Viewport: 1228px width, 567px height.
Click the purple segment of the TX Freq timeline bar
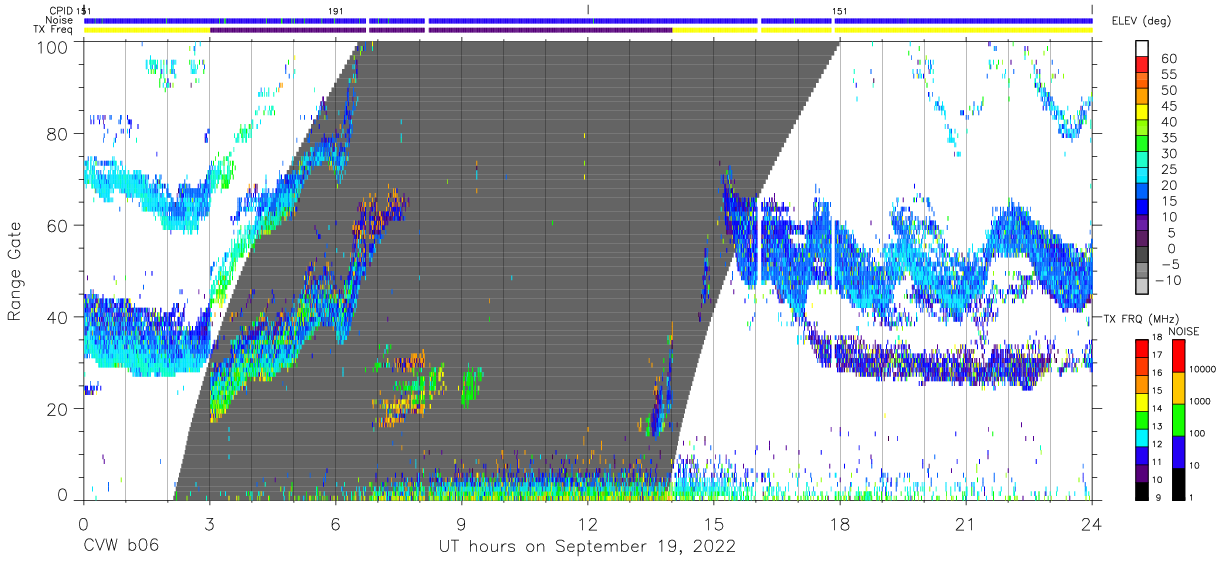440,30
